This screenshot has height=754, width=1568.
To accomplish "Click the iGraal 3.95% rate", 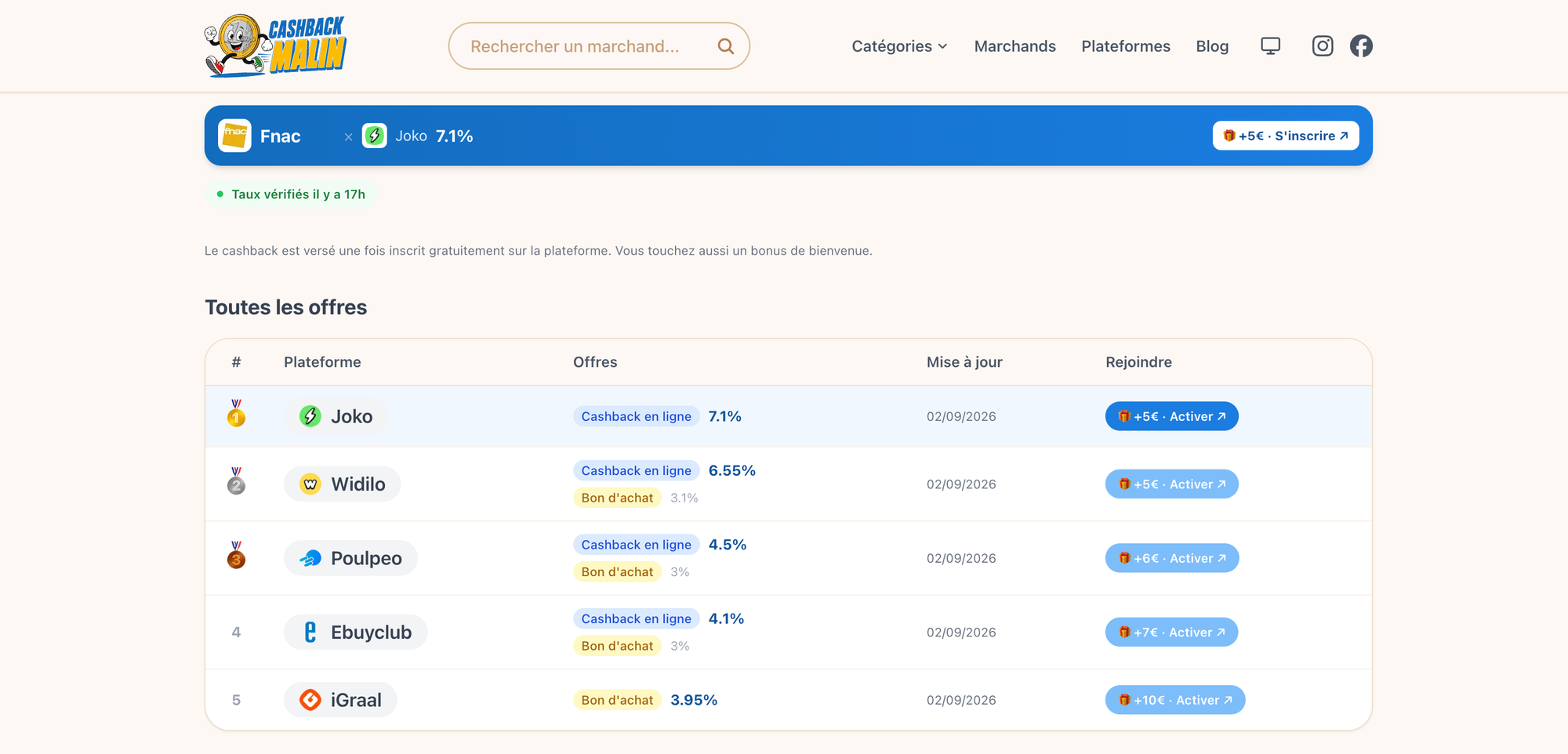I will 694,700.
